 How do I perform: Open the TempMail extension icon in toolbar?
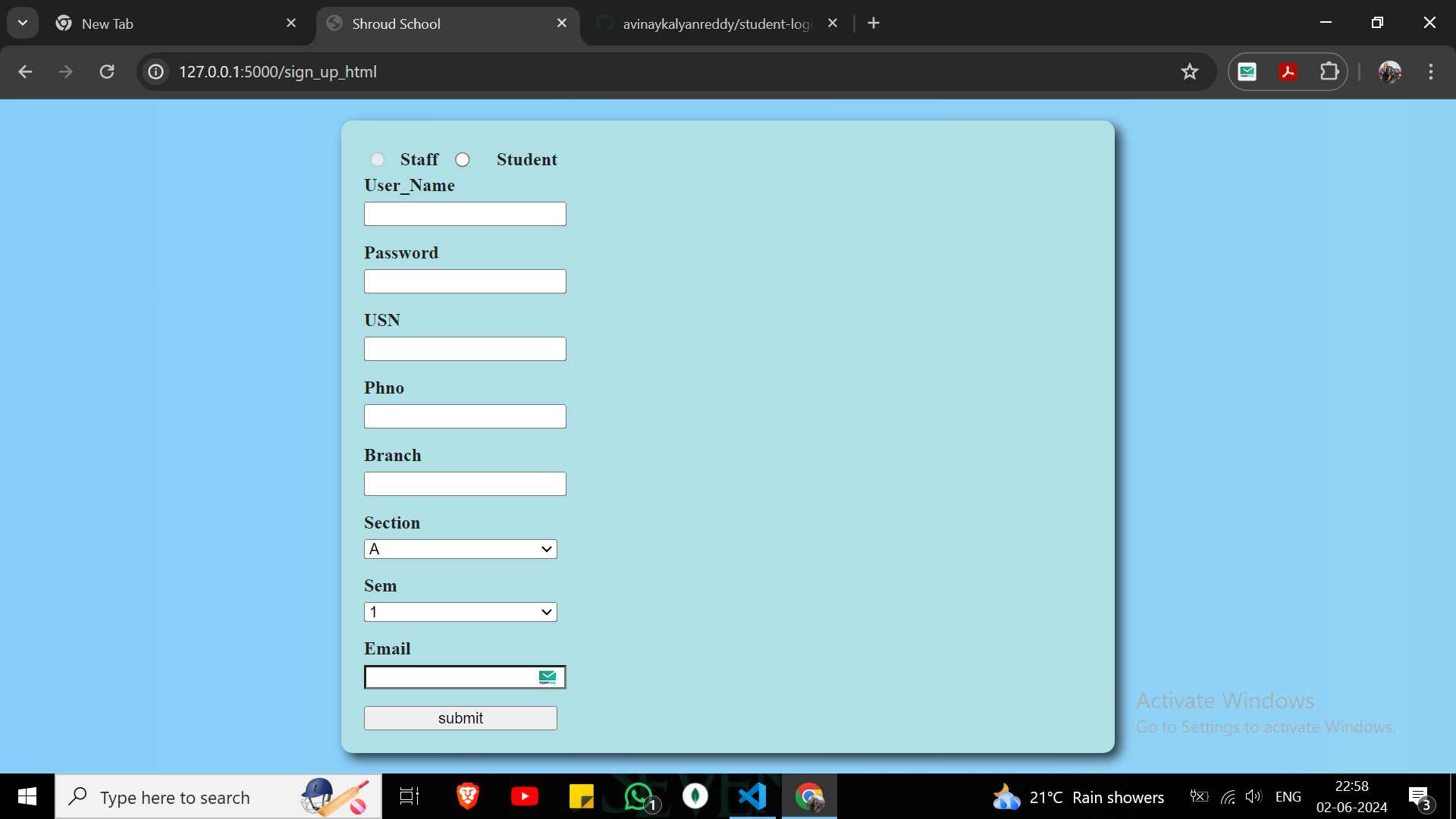[x=1247, y=71]
